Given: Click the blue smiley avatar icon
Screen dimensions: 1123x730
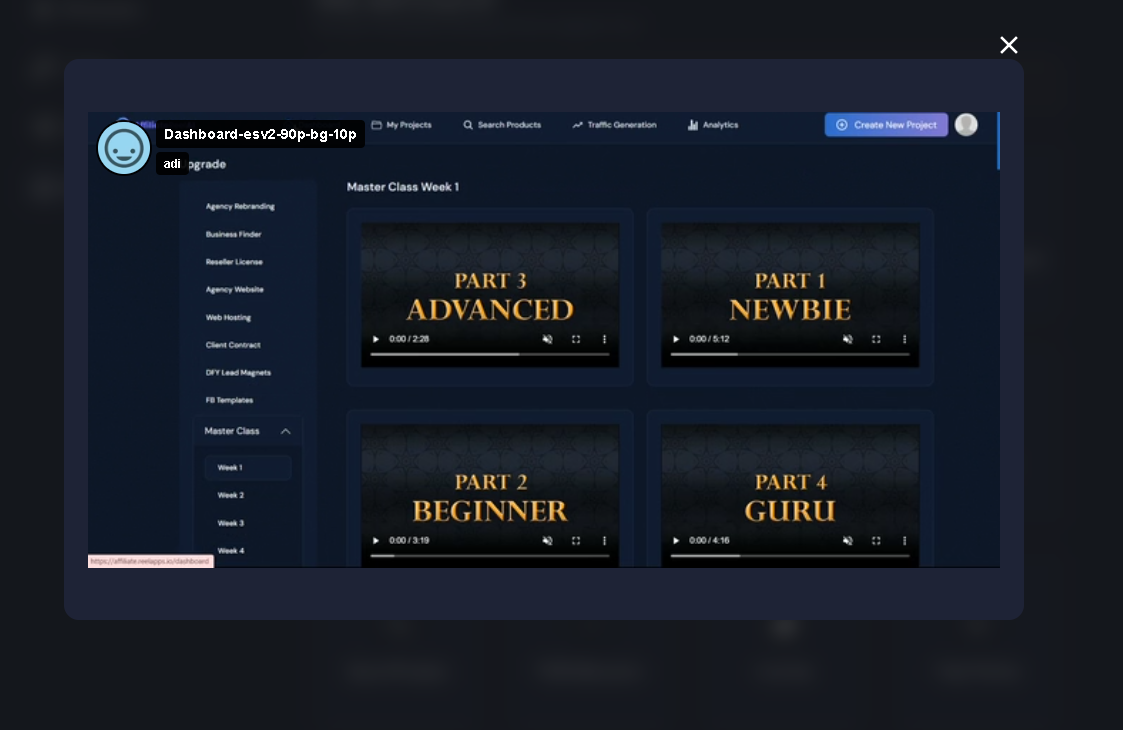Looking at the screenshot, I should click(x=124, y=148).
